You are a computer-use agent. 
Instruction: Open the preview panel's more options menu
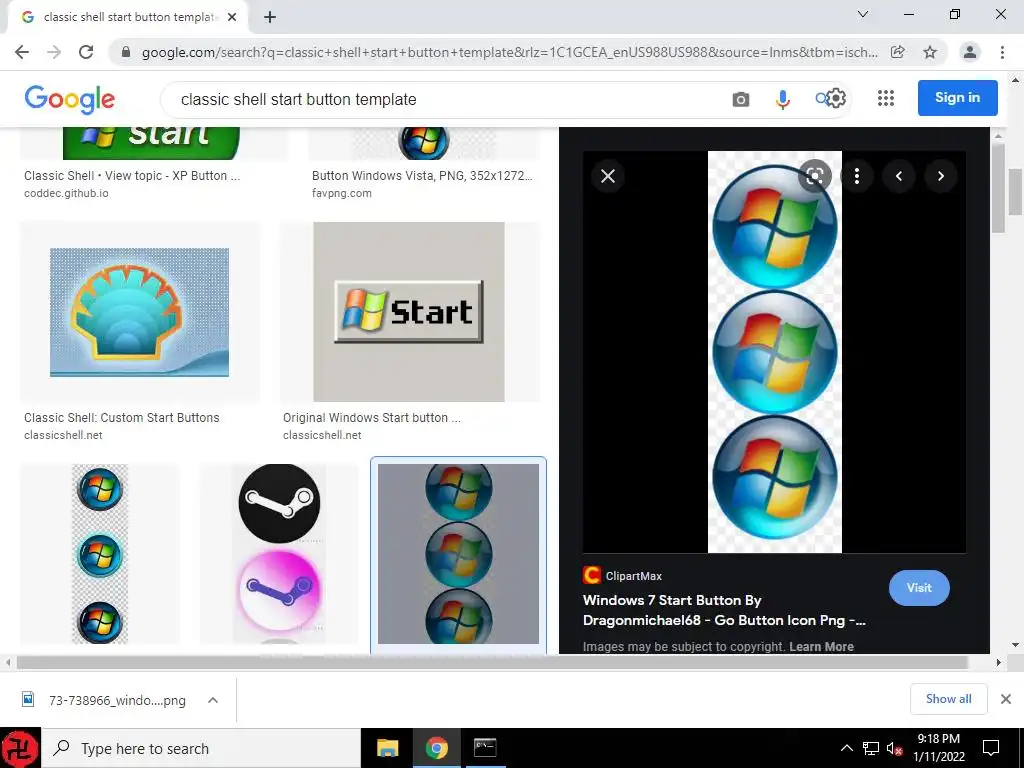pyautogui.click(x=857, y=176)
